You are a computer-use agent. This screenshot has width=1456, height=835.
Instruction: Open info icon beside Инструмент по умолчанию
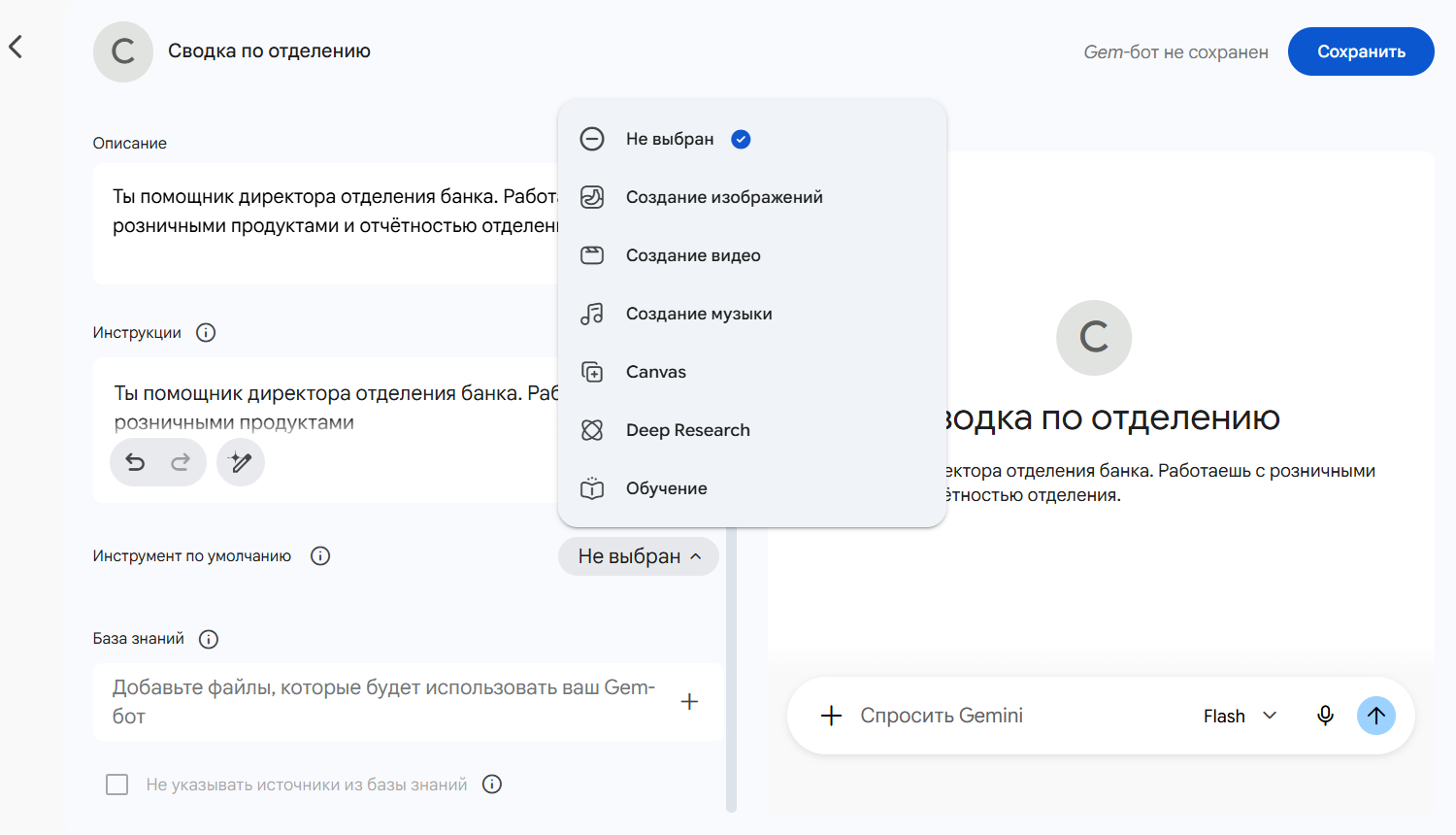(320, 555)
